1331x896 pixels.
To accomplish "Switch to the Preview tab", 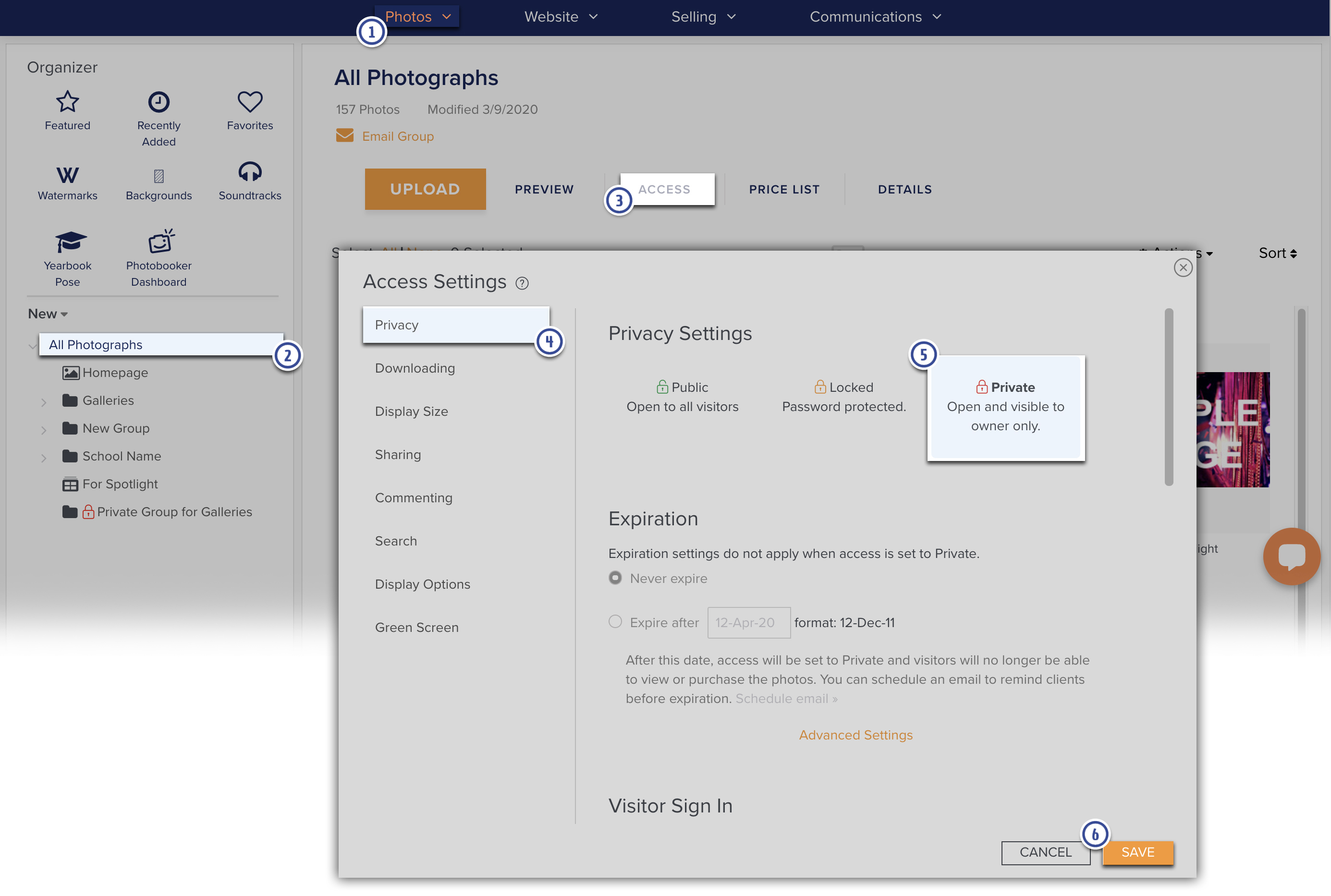I will point(544,189).
